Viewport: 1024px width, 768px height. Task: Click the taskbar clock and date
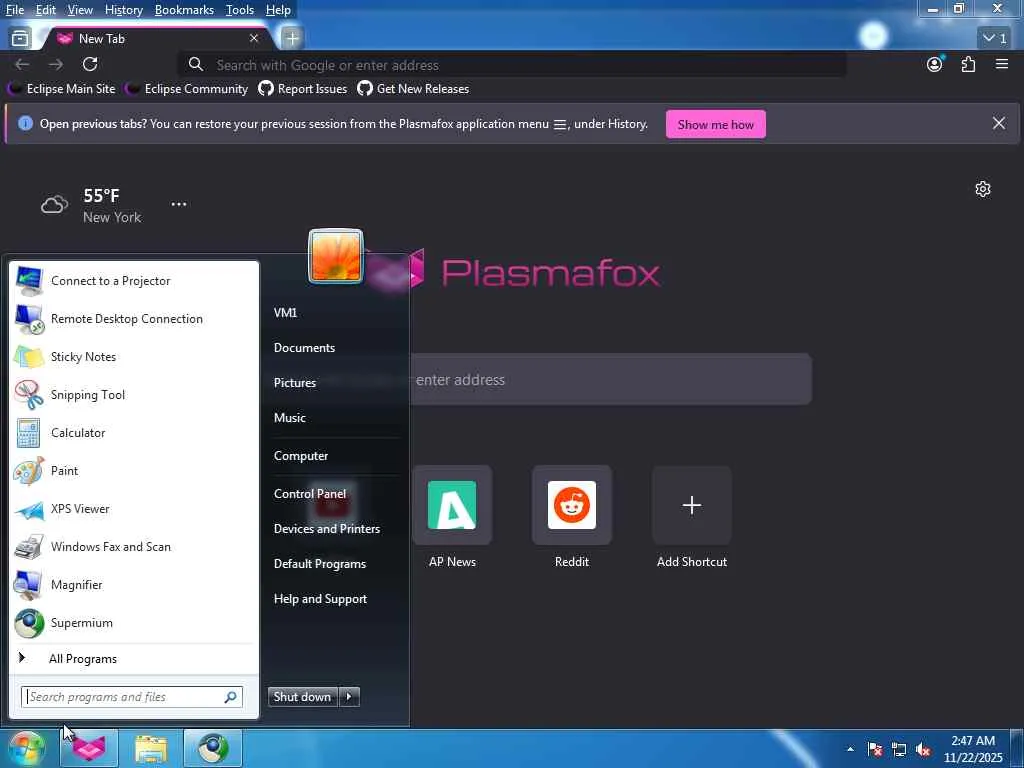pyautogui.click(x=973, y=749)
